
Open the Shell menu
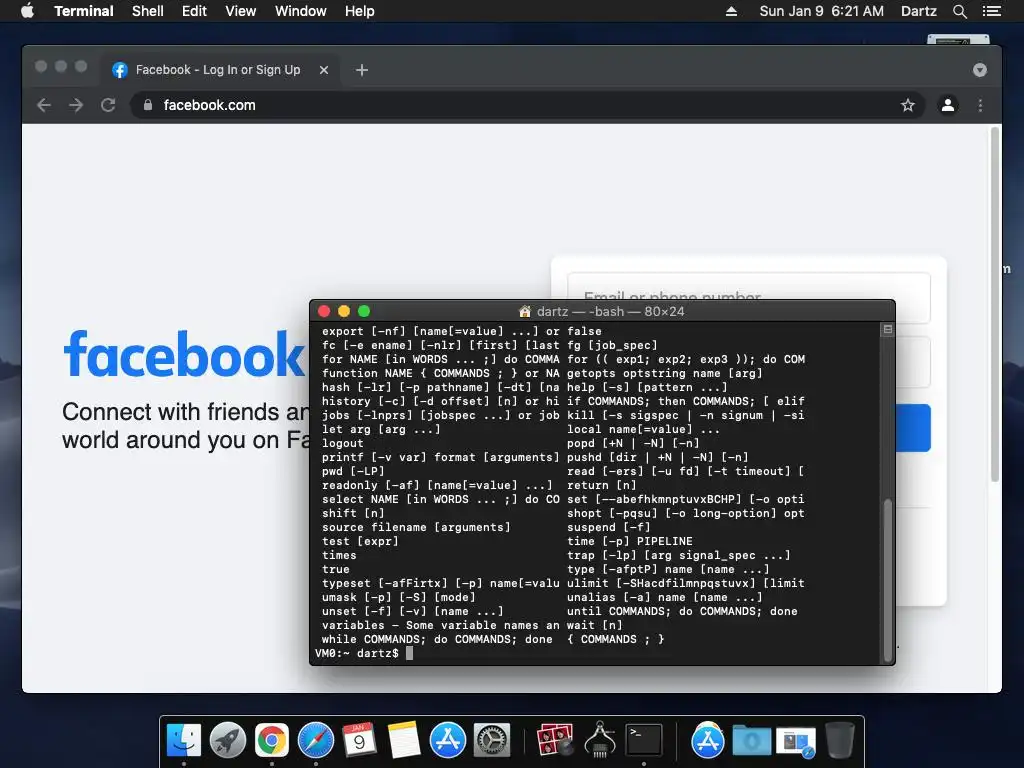[x=148, y=11]
